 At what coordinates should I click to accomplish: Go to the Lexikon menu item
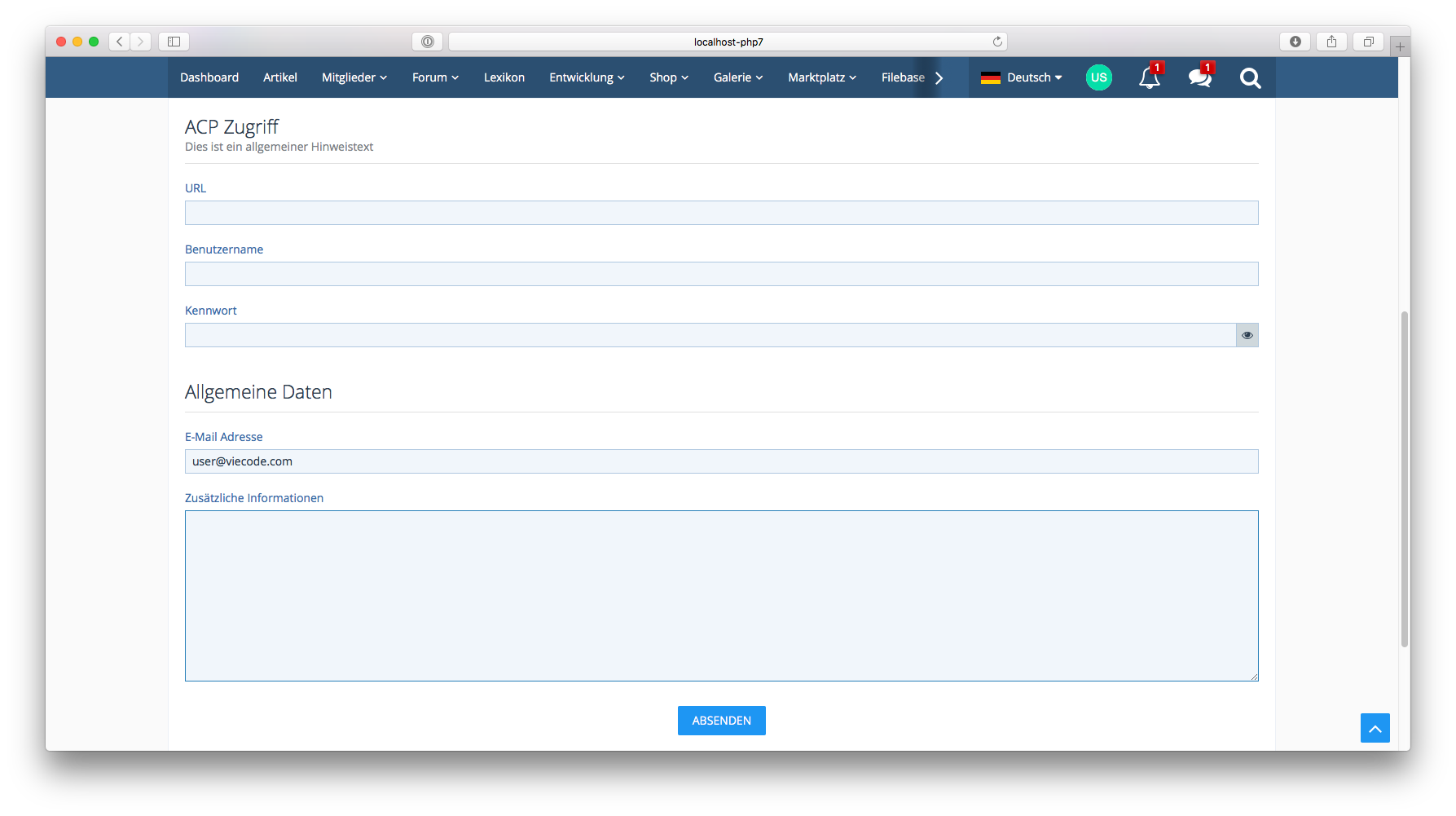pos(504,77)
